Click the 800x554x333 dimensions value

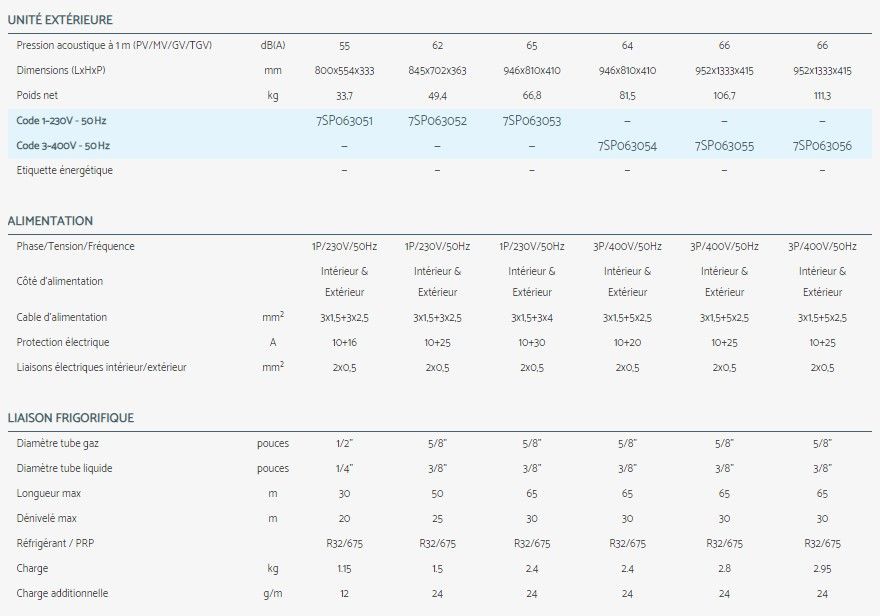[344, 71]
